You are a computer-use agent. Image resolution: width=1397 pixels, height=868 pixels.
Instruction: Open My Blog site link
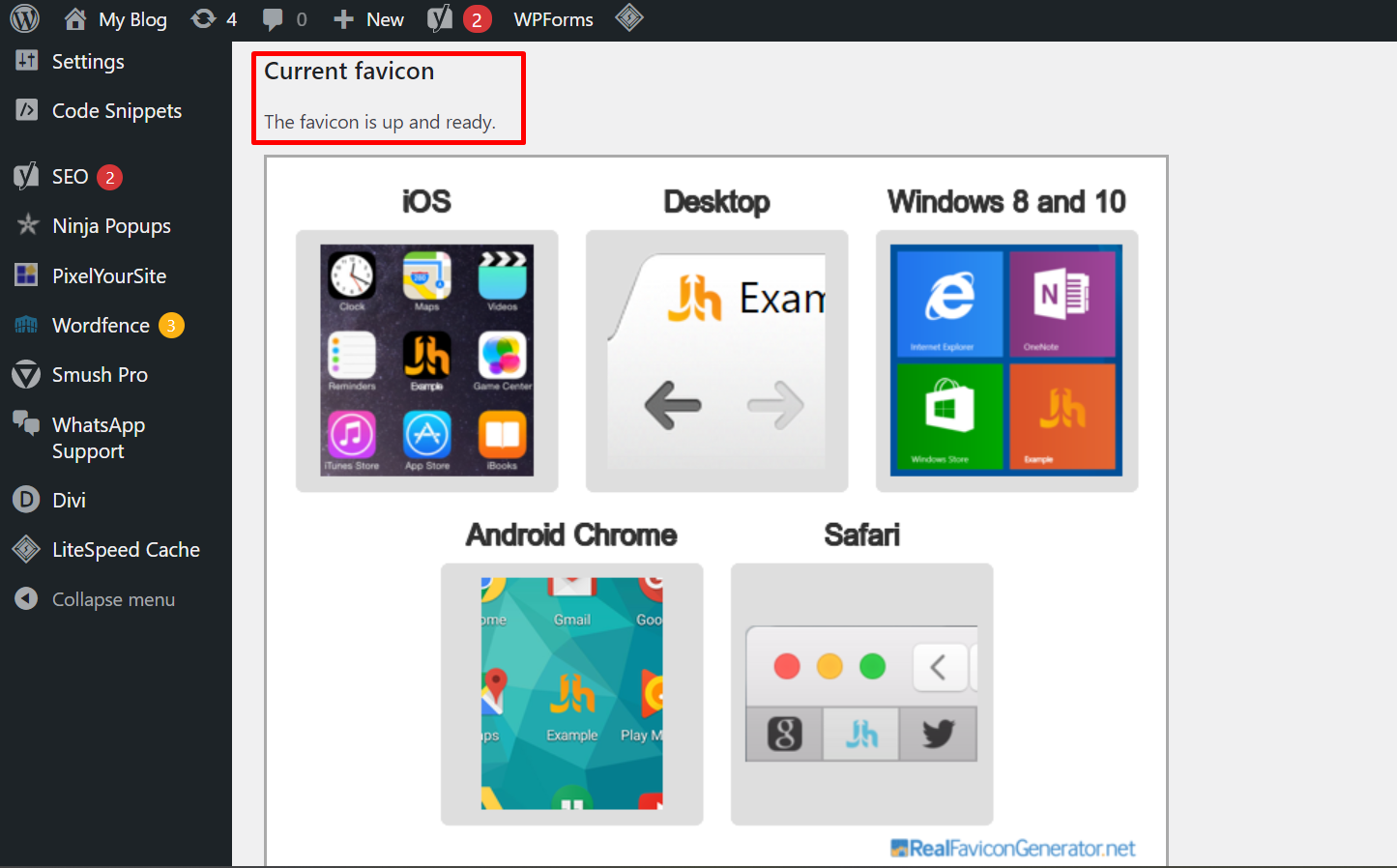click(x=115, y=19)
